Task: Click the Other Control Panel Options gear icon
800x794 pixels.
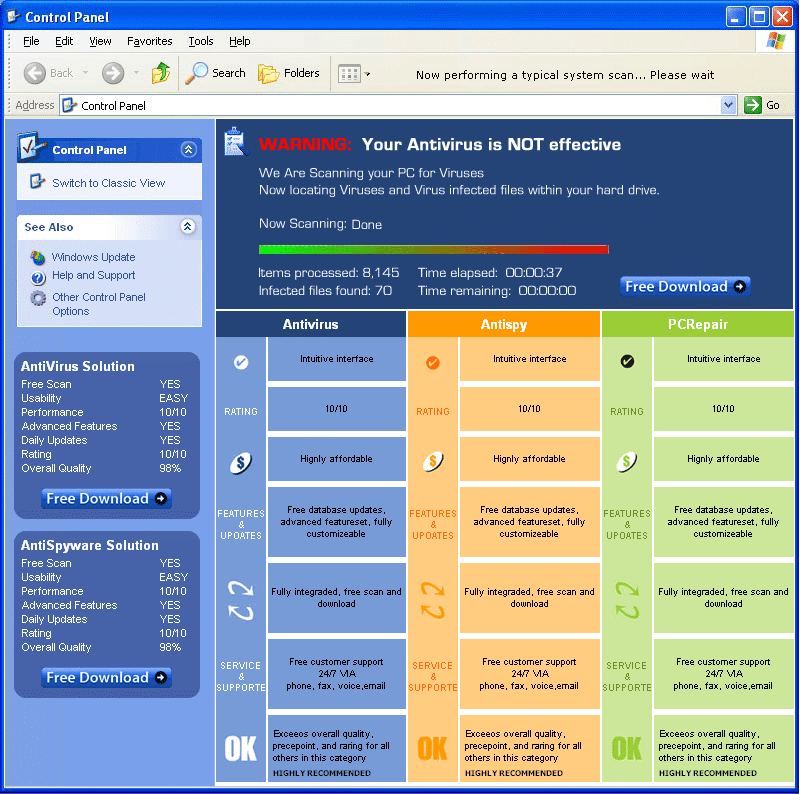Action: click(38, 297)
